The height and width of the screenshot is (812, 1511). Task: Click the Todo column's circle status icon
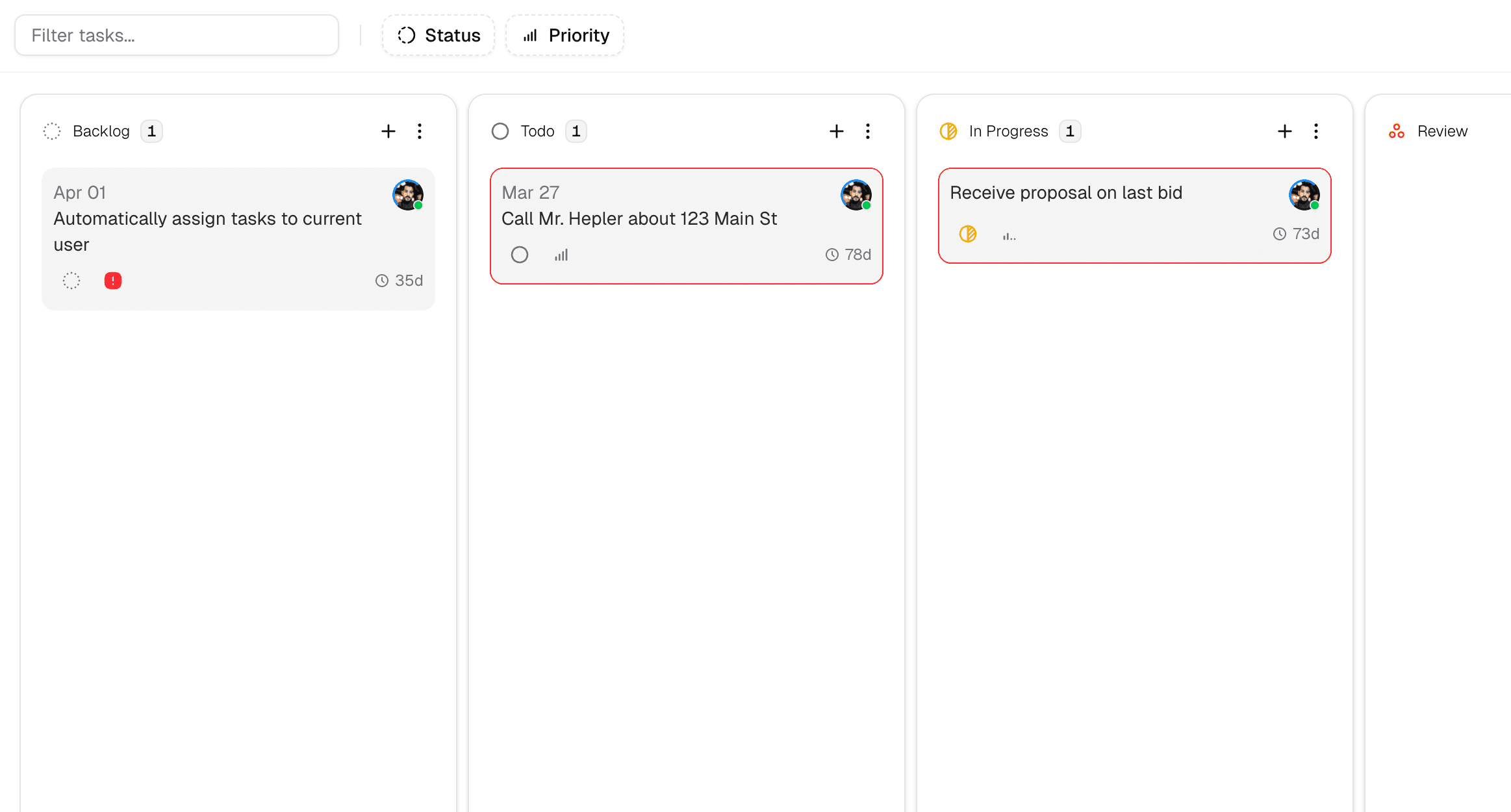click(500, 131)
